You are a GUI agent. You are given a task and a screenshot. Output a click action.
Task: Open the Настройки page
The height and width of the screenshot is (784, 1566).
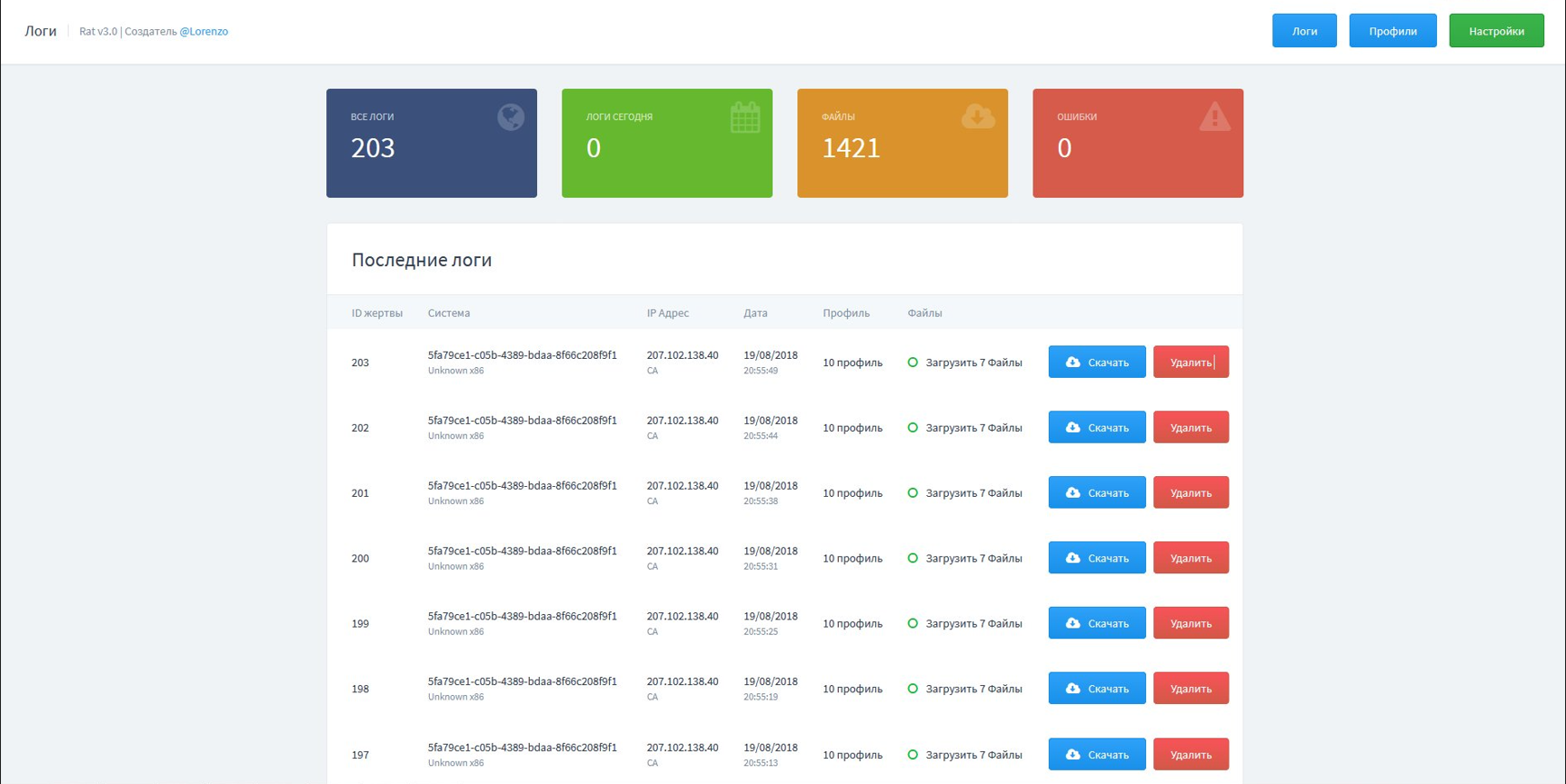pos(1495,31)
